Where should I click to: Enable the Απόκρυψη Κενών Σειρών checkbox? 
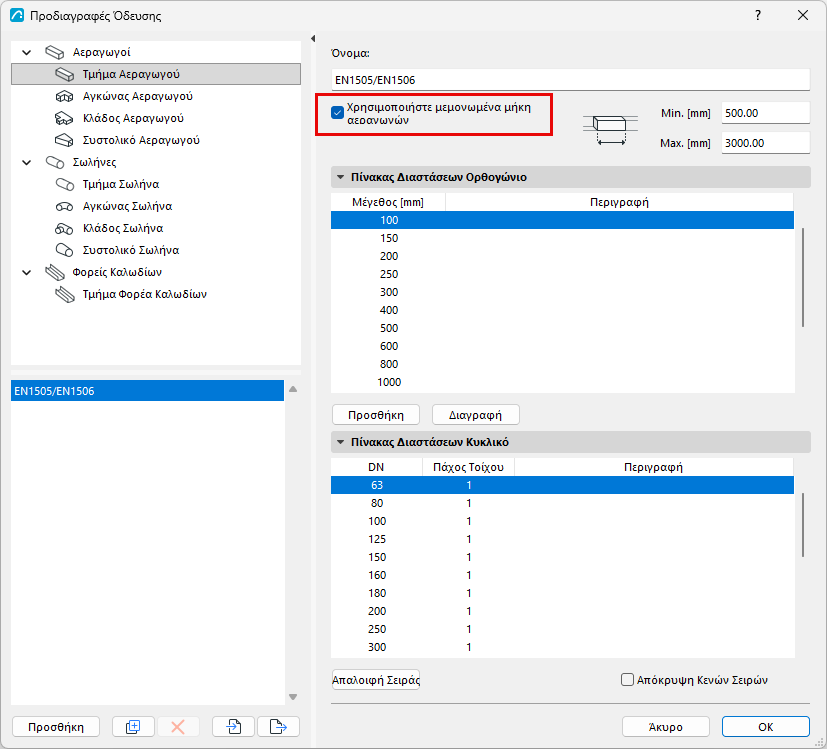pyautogui.click(x=627, y=680)
